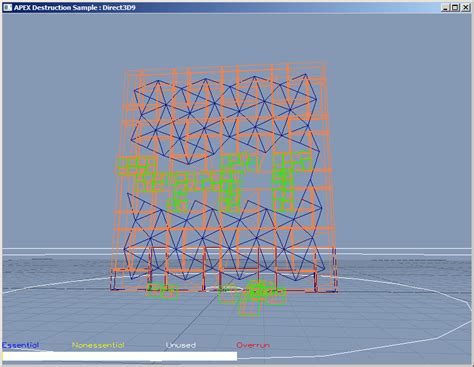
Task: Click the application icon in the title bar
Action: [7, 7]
